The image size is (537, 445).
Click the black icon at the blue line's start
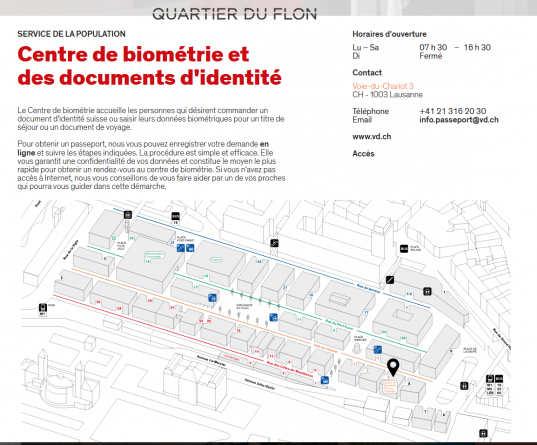tap(128, 215)
